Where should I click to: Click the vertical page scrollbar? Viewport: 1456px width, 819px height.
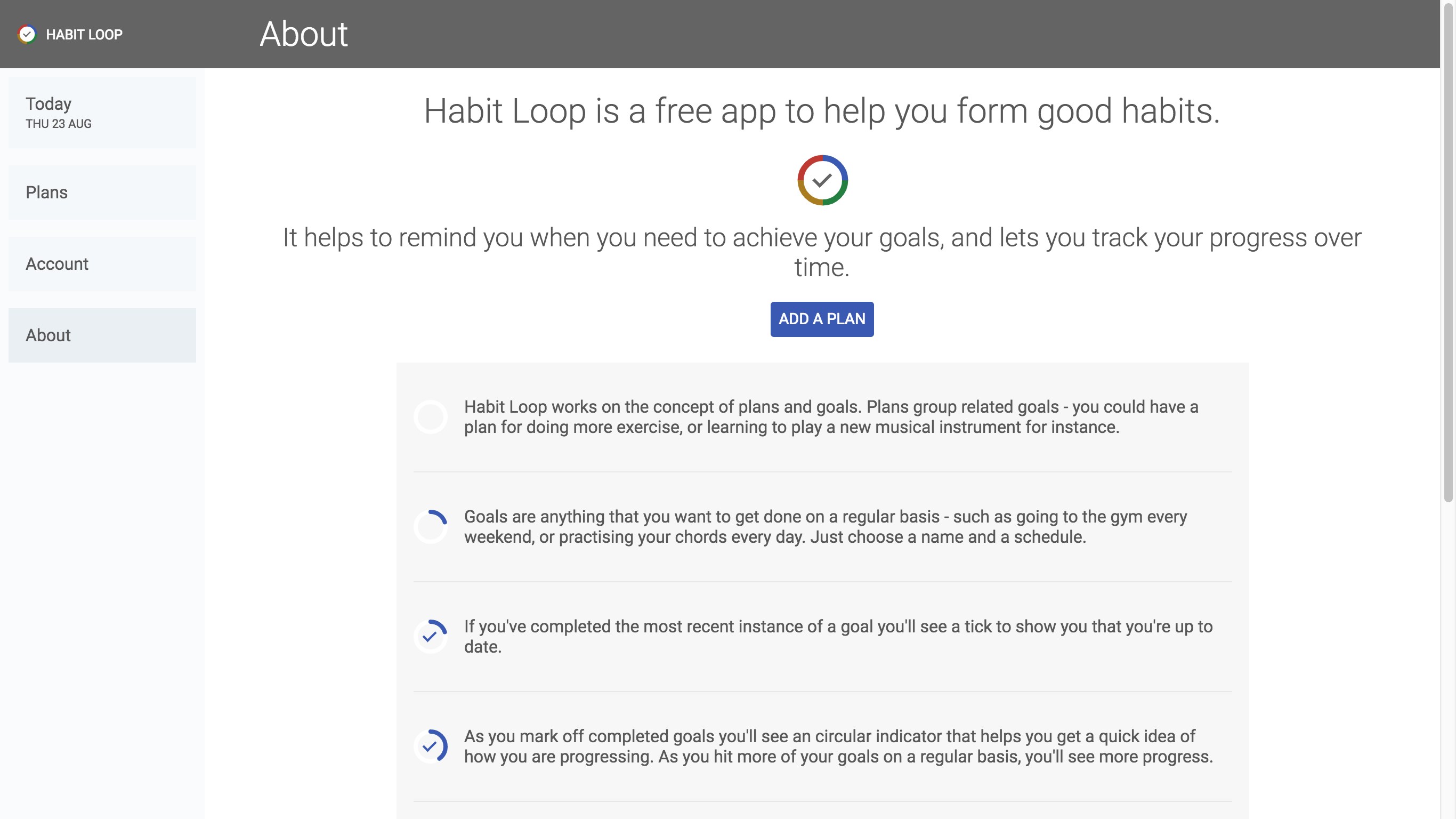coord(1447,283)
